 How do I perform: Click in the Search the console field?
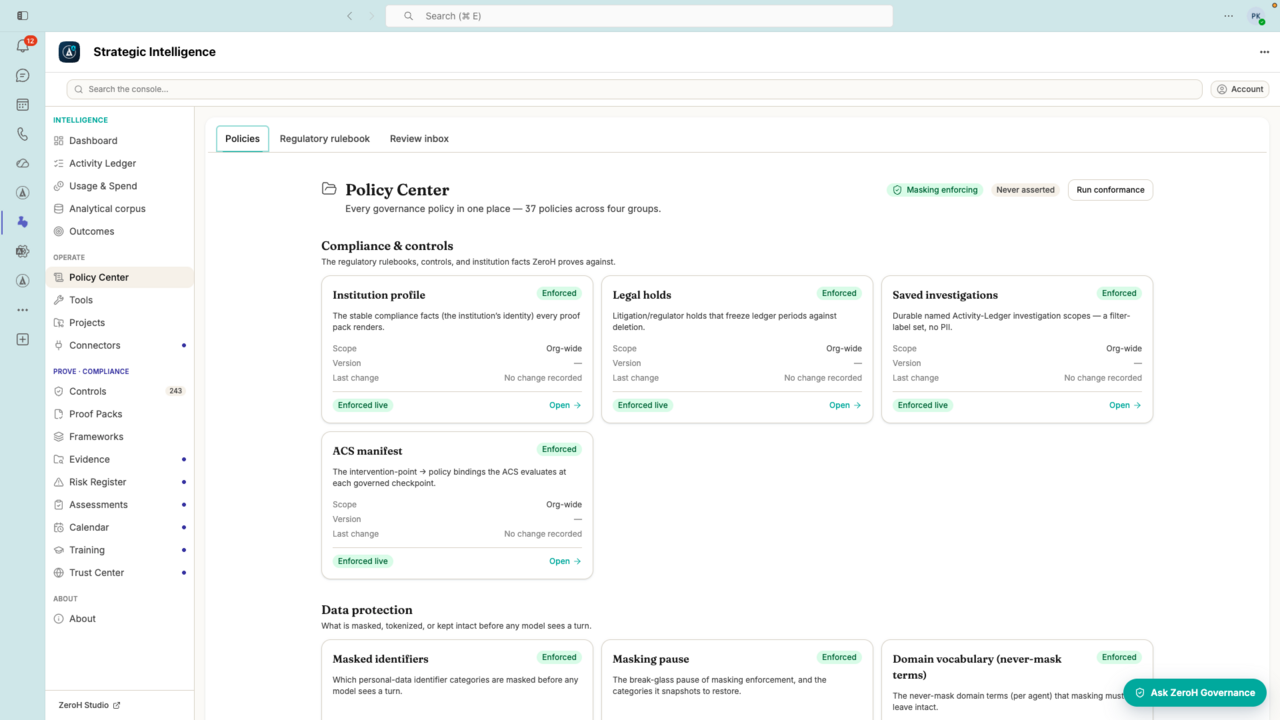634,89
